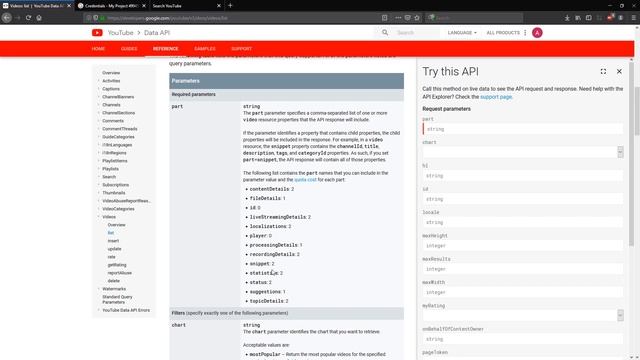
Task: Toggle the browser sidebar icon
Action: pos(589,18)
